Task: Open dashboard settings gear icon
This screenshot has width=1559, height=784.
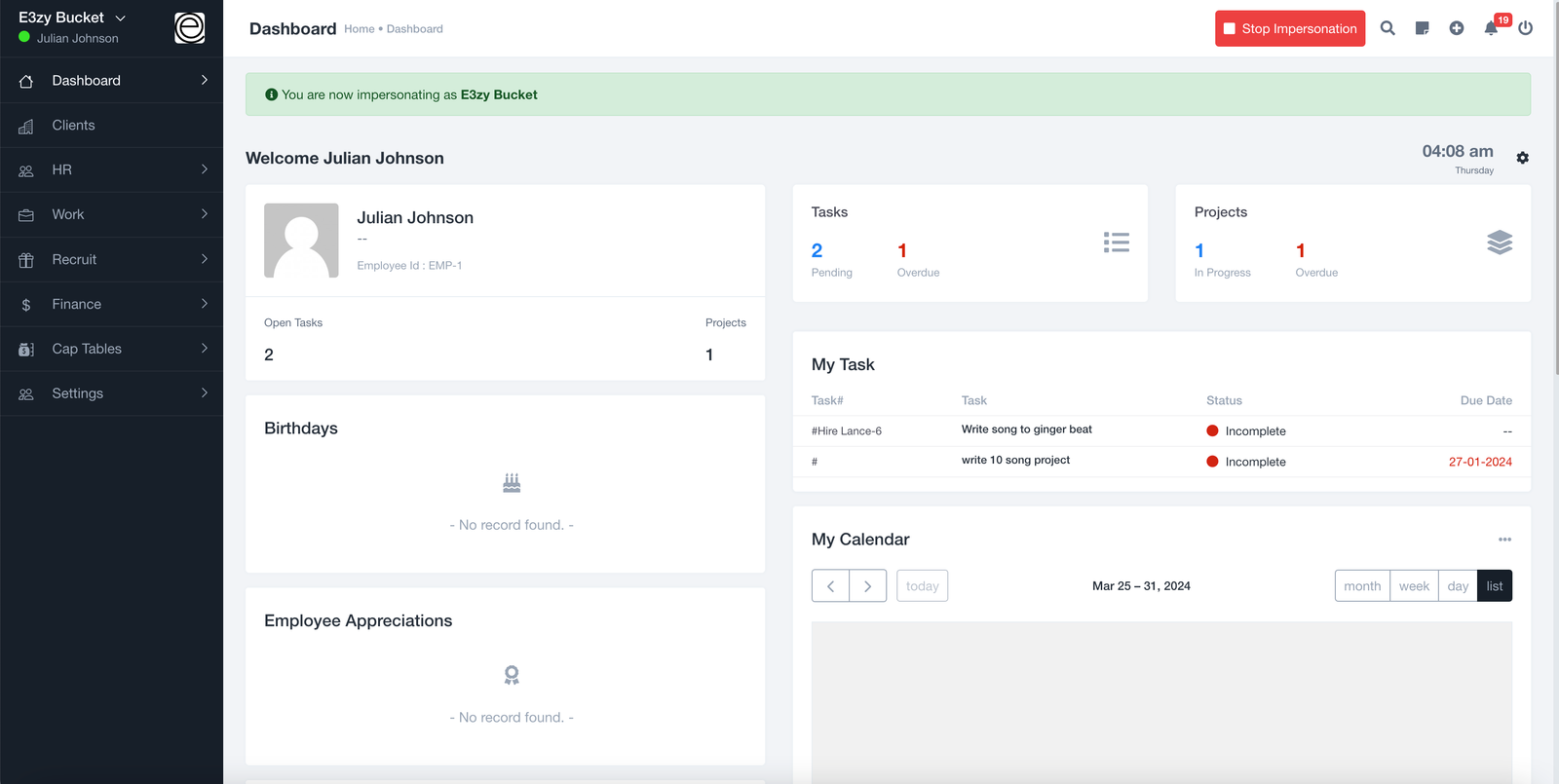Action: pos(1522,158)
